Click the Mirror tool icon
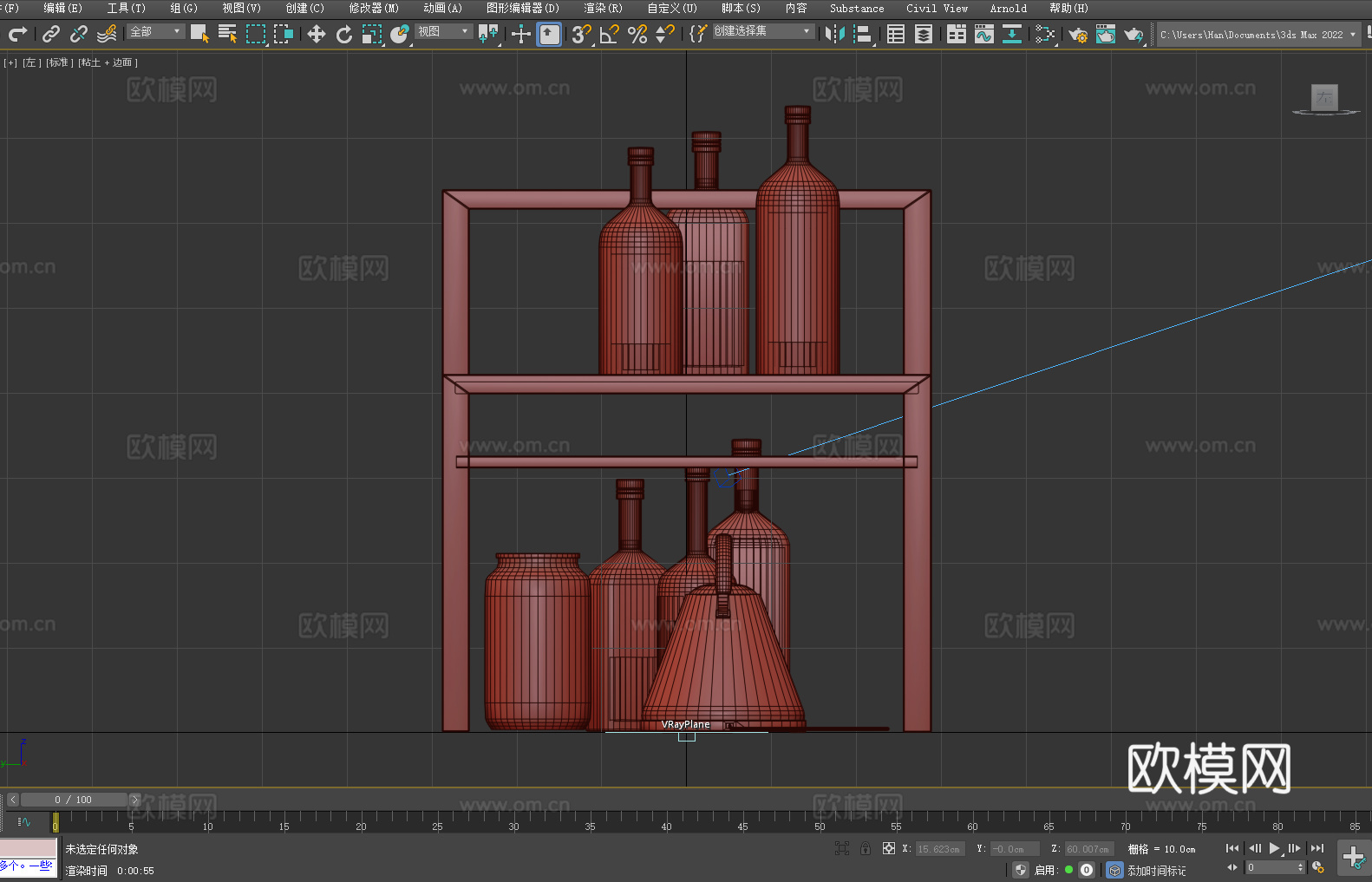The width and height of the screenshot is (1372, 882). 835,34
